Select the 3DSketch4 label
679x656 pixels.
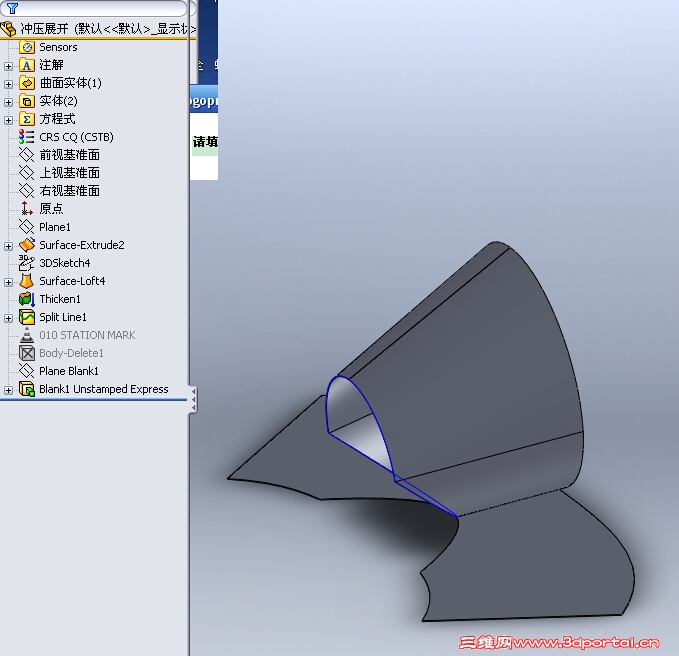coord(65,263)
